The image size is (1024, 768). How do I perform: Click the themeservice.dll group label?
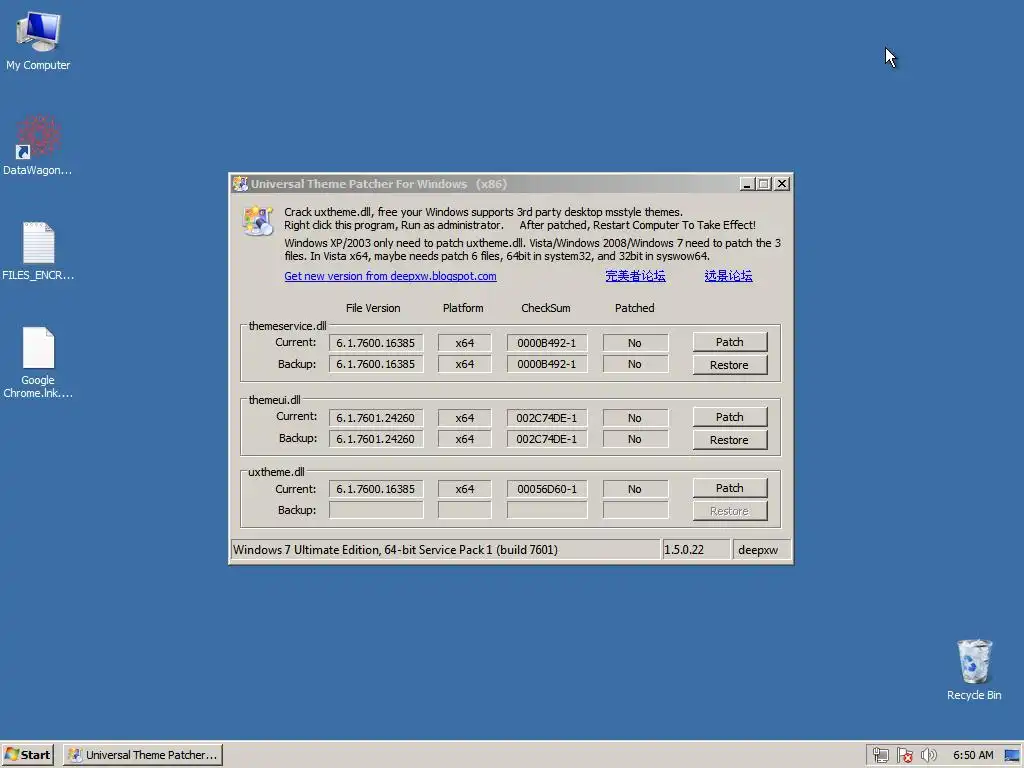pyautogui.click(x=287, y=326)
